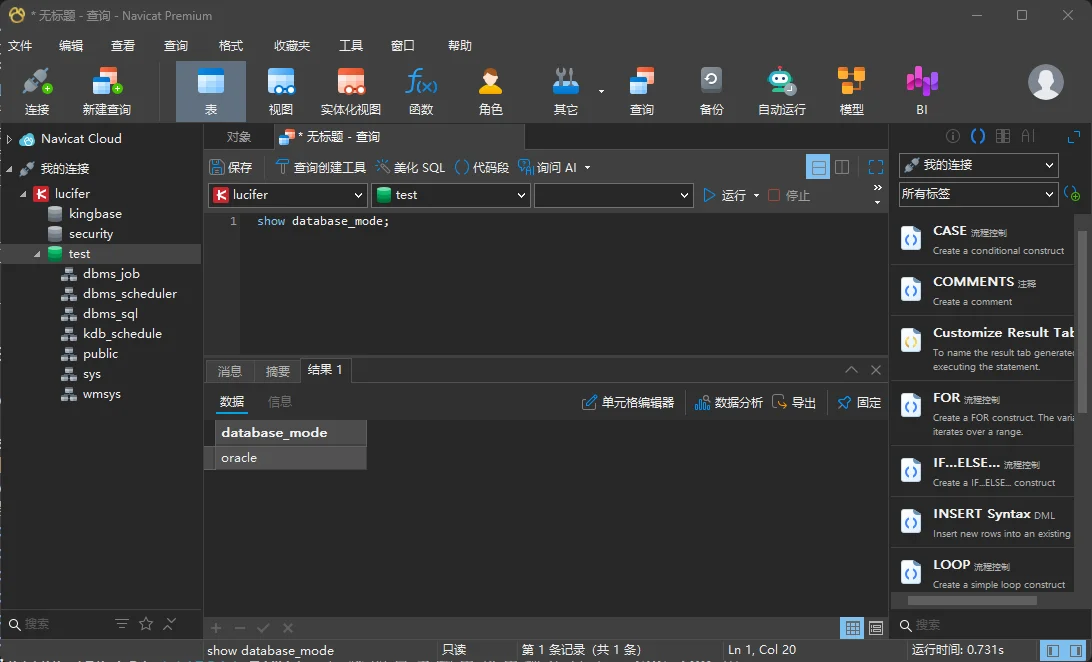This screenshot has height=662, width=1092.
Task: Click the user avatar icon
Action: (1045, 82)
